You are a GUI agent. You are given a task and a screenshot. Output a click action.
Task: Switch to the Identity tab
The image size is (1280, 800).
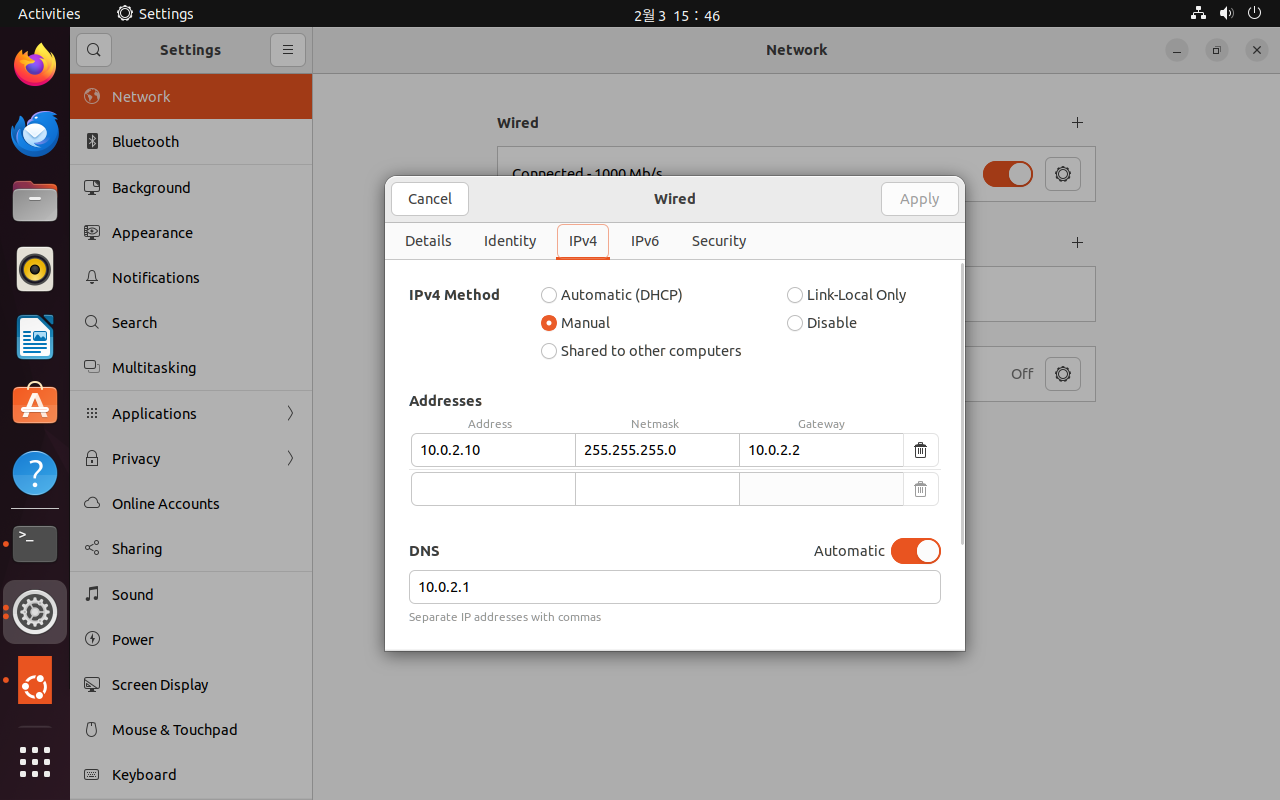coord(510,241)
